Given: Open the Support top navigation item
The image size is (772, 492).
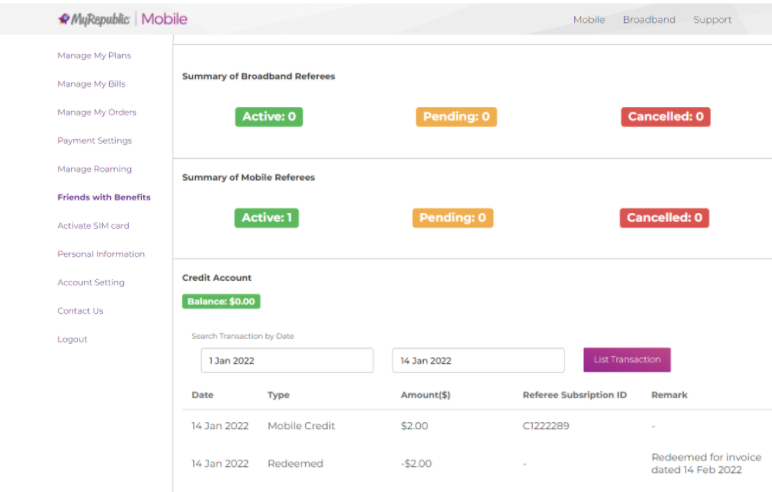Looking at the screenshot, I should point(712,20).
